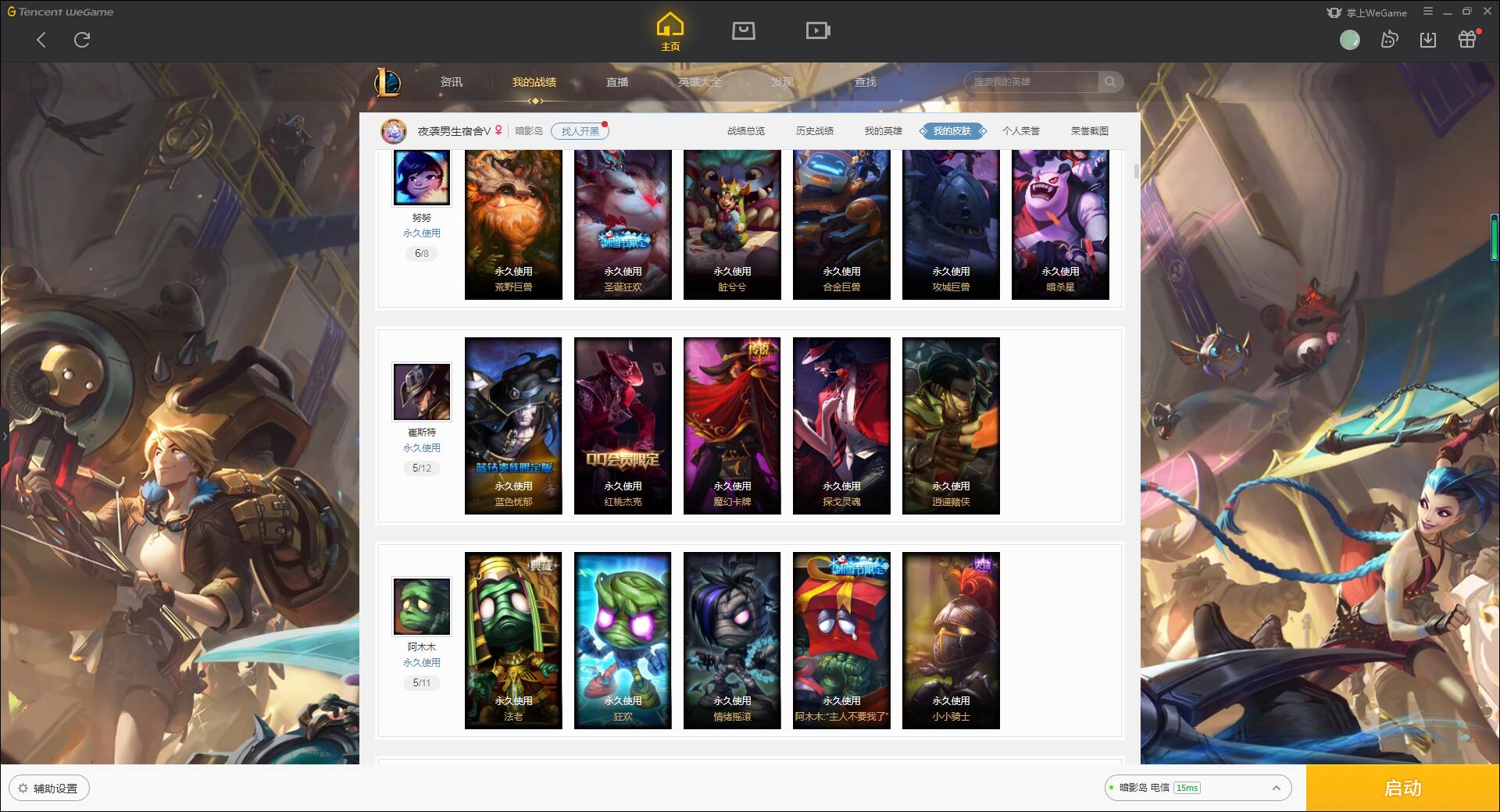Expand the left side panel arrow
Viewport: 1500px width, 812px height.
(x=4, y=436)
